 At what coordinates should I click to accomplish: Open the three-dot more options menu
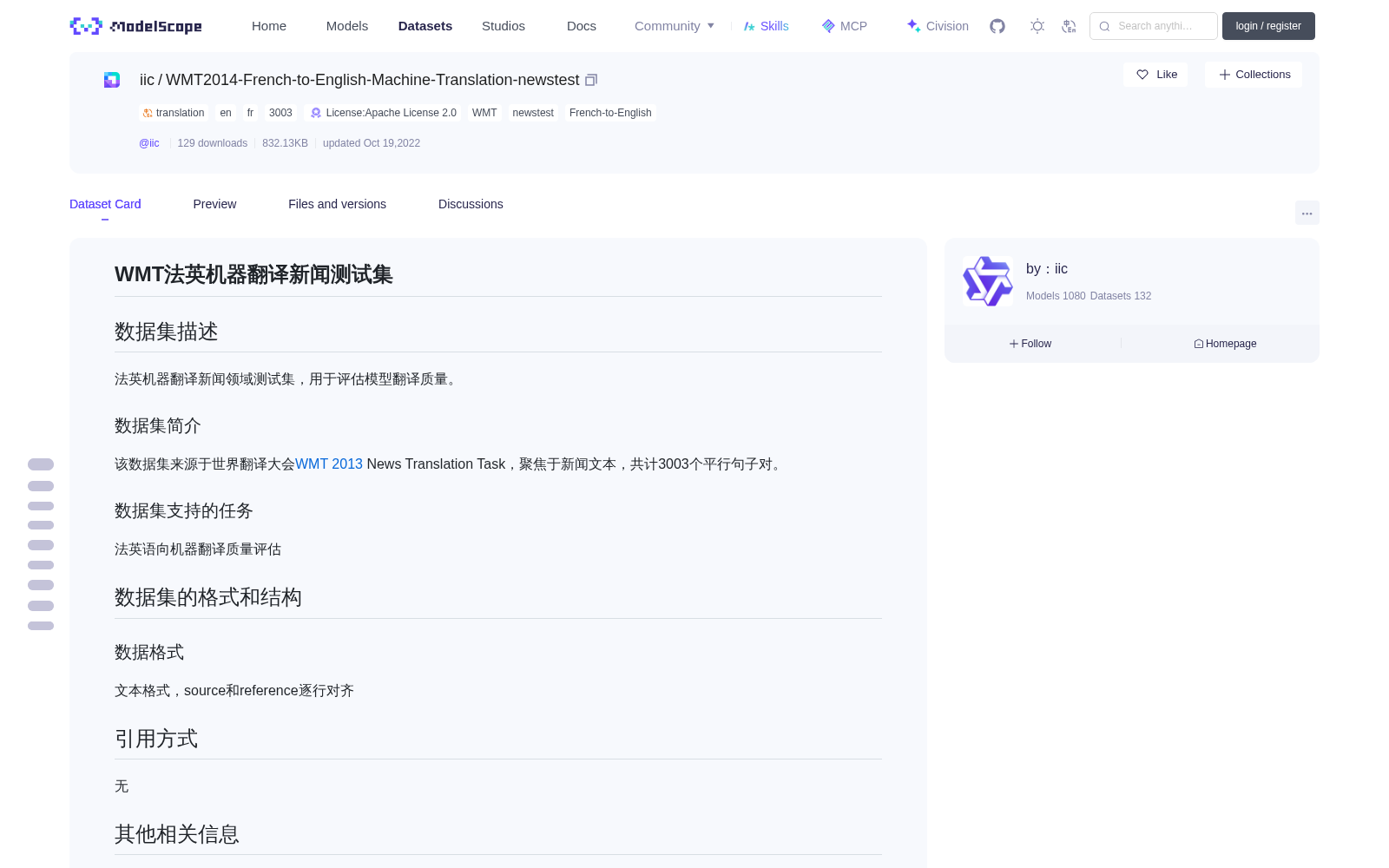point(1307,213)
